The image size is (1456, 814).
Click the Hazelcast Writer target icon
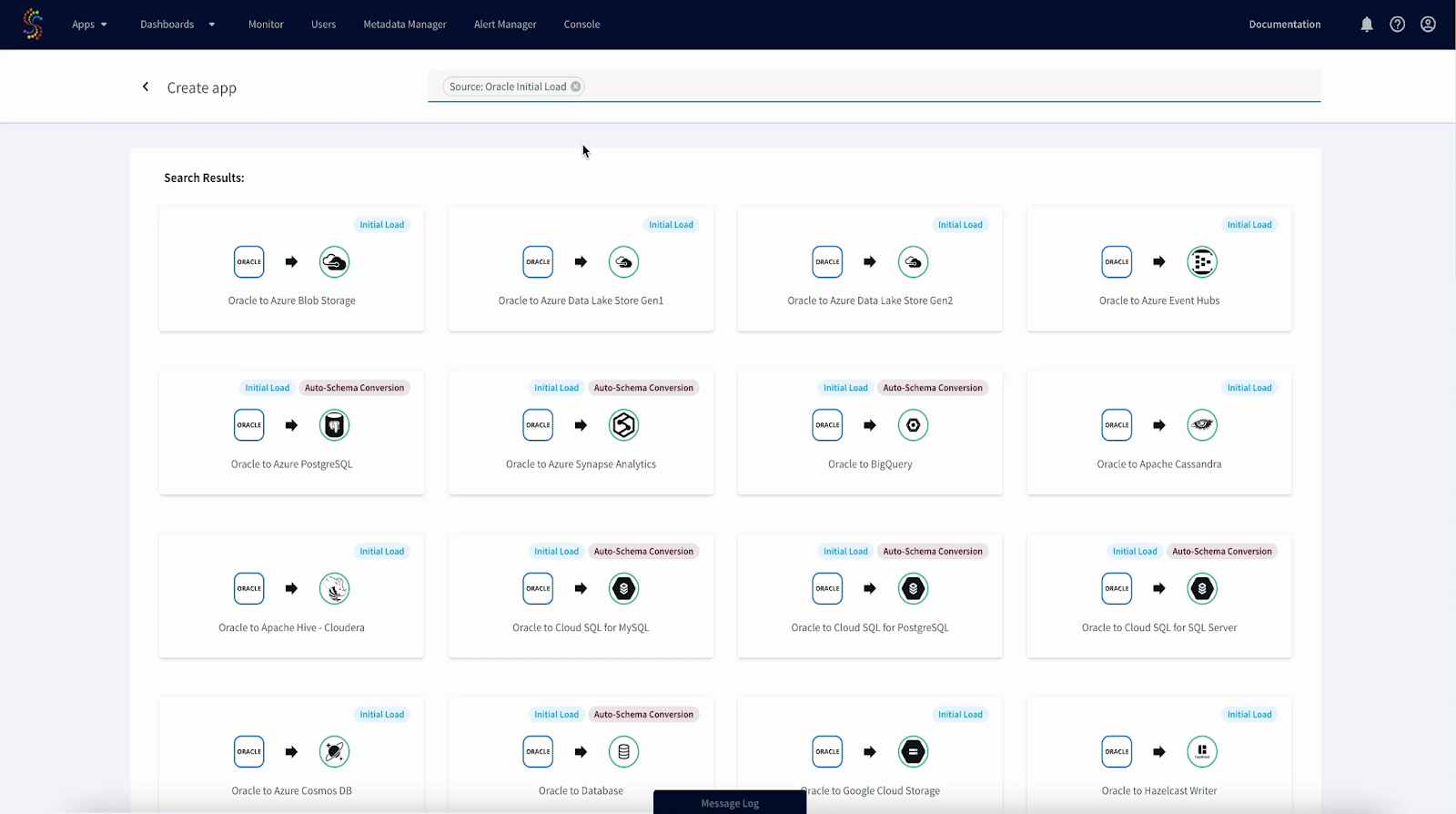pyautogui.click(x=1203, y=752)
